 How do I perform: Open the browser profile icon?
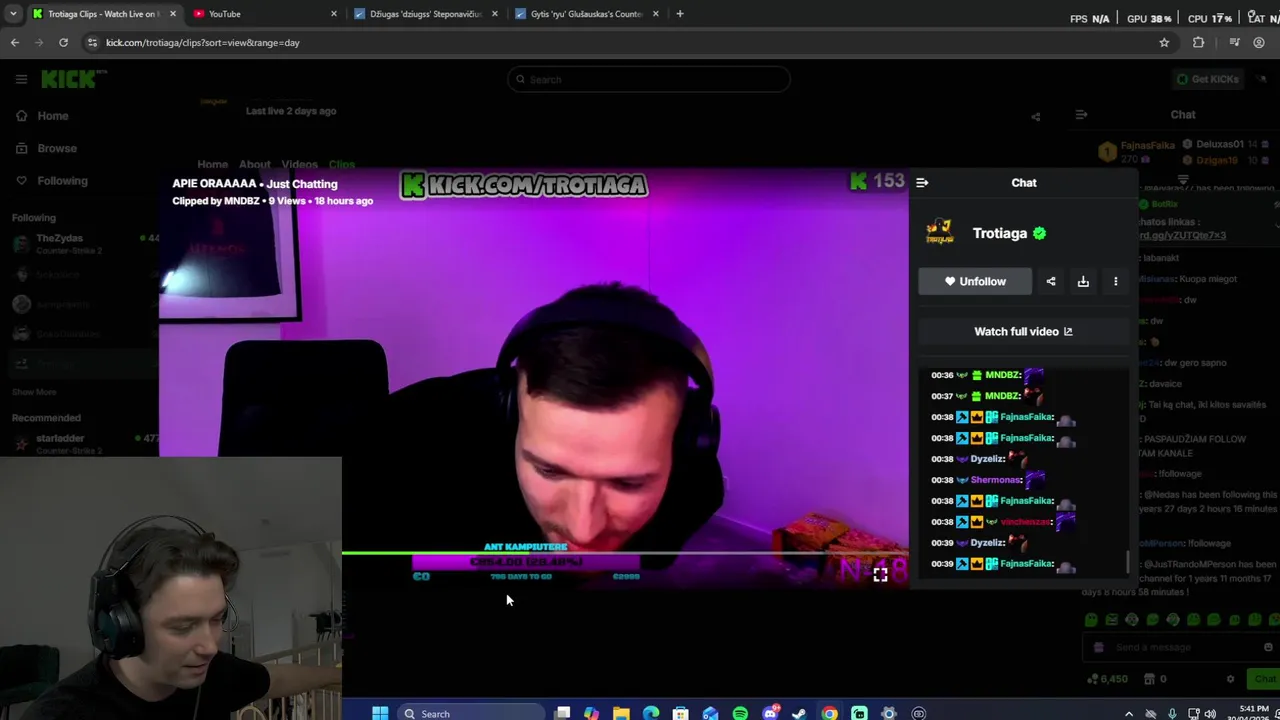[x=1259, y=43]
